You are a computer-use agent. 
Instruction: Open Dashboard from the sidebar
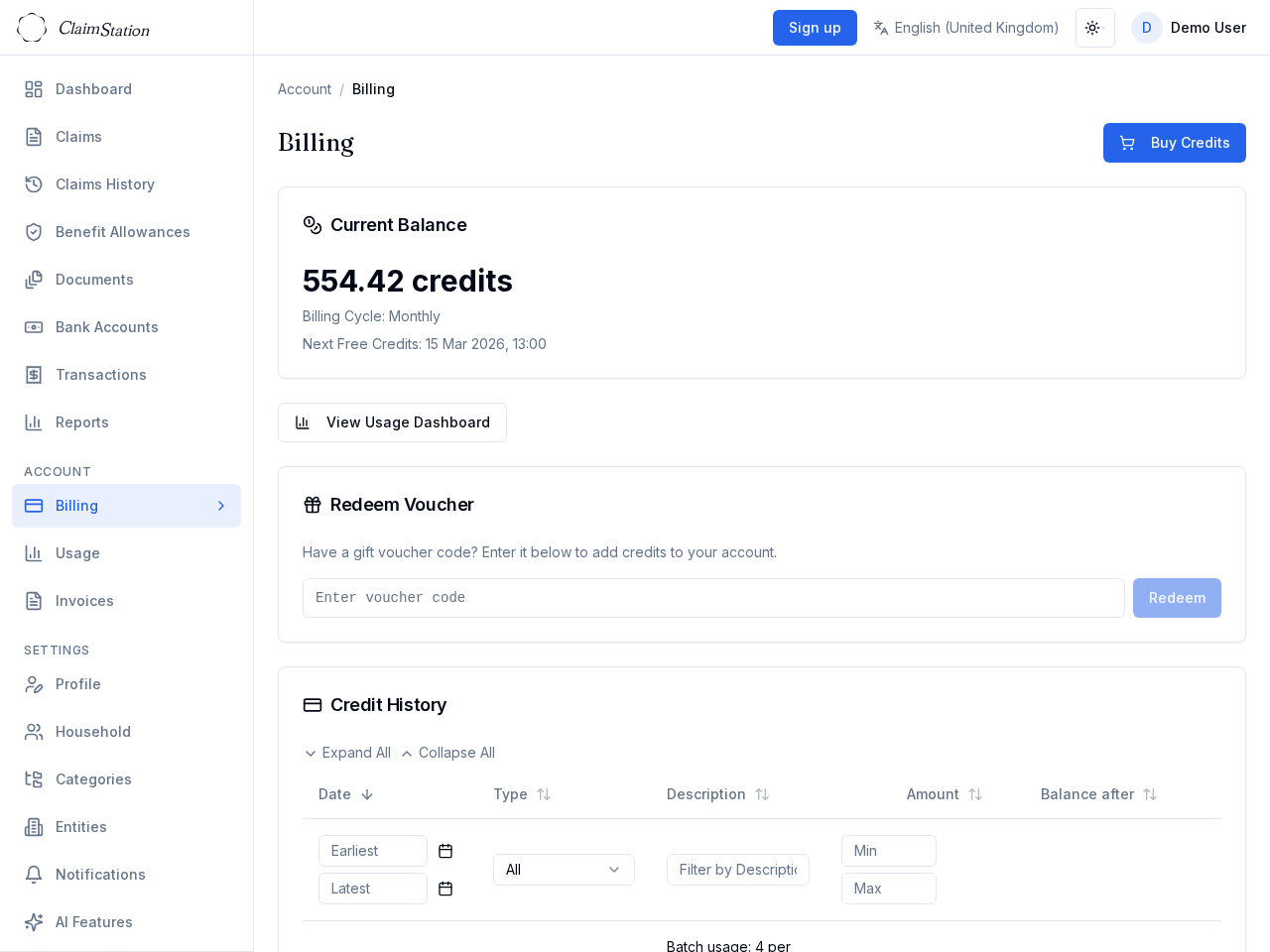[126, 89]
